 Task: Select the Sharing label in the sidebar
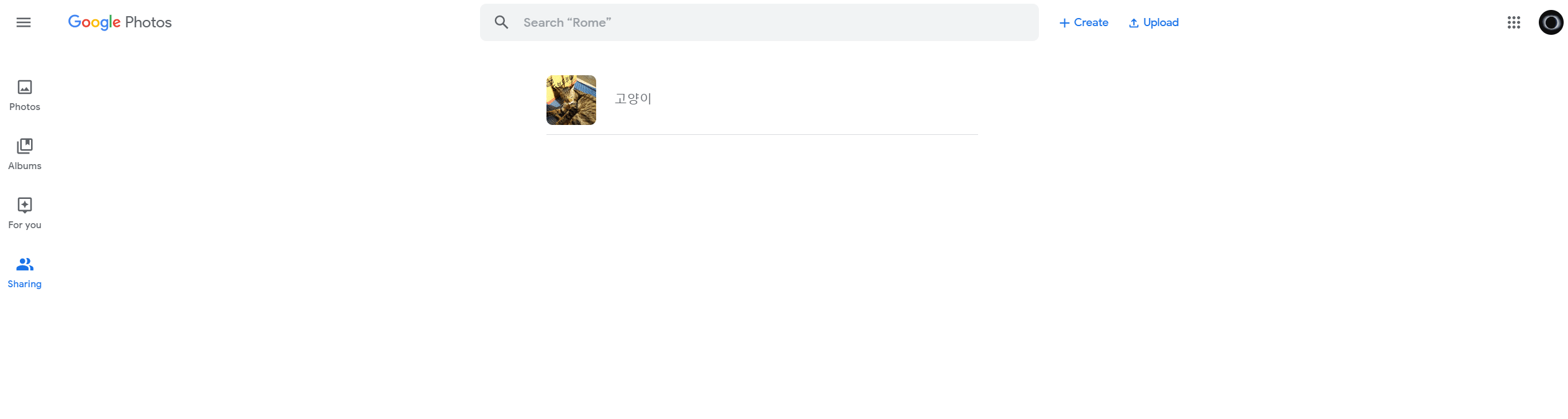pyautogui.click(x=25, y=284)
